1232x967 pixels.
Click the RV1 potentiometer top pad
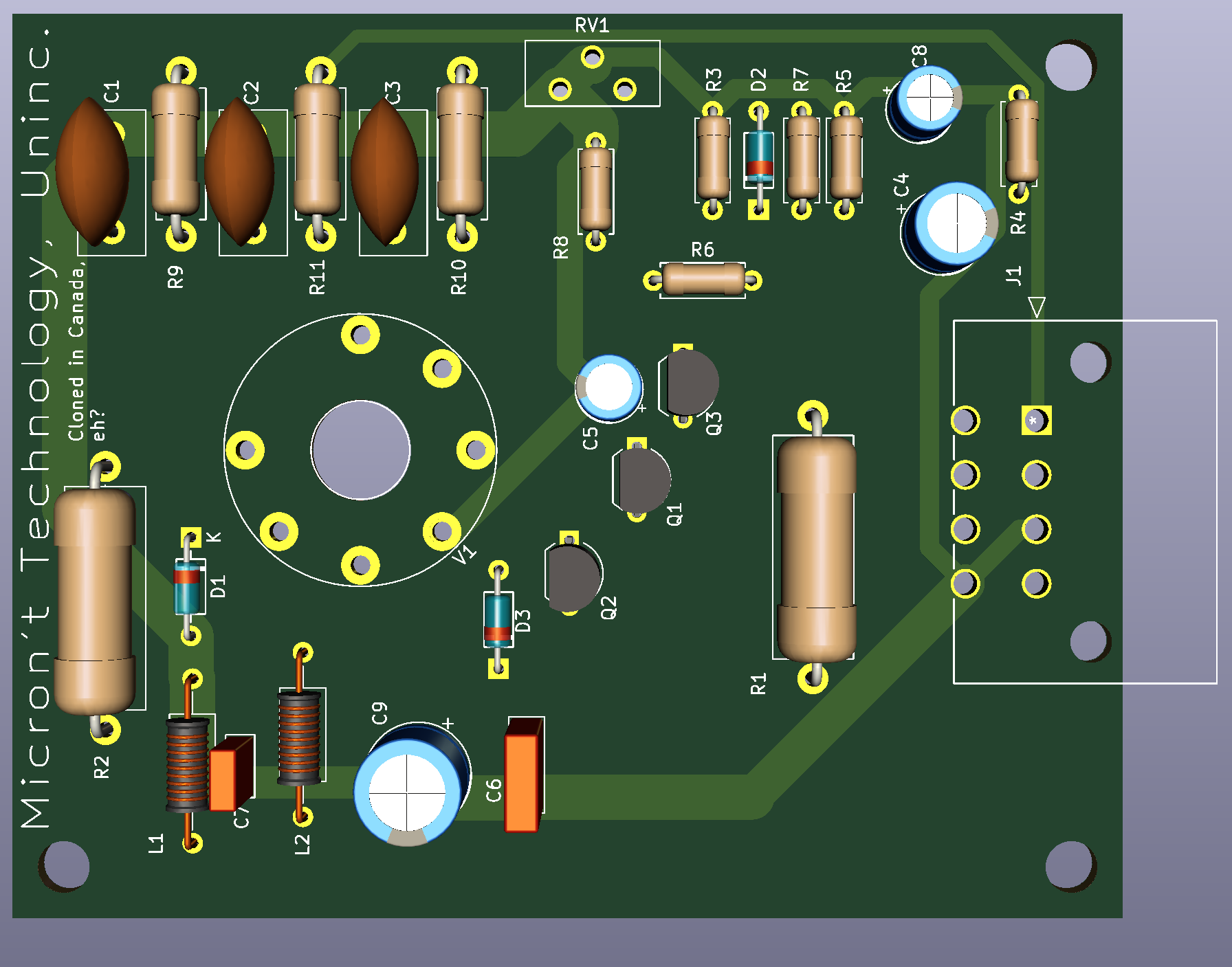pyautogui.click(x=592, y=56)
